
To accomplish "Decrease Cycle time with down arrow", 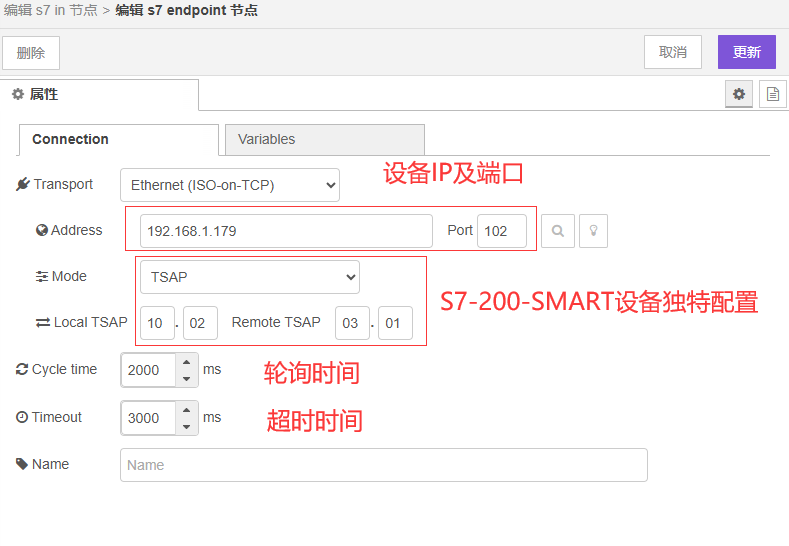I will point(186,378).
